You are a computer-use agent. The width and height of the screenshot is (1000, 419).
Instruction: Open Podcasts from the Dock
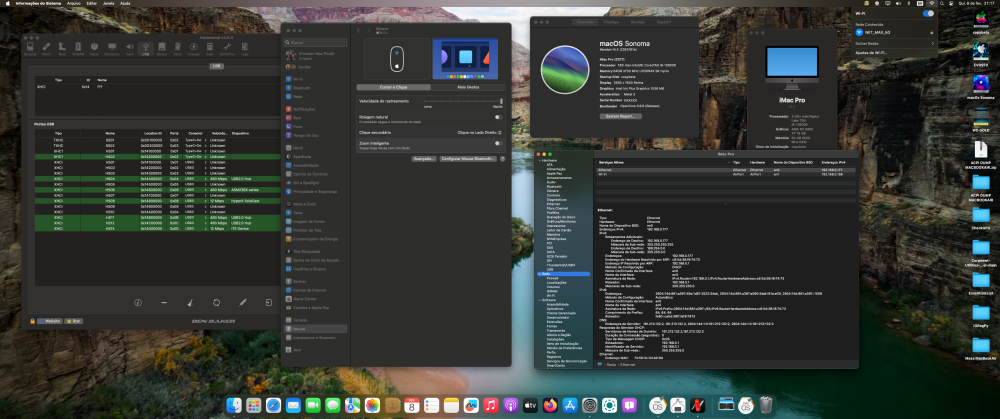(510, 405)
